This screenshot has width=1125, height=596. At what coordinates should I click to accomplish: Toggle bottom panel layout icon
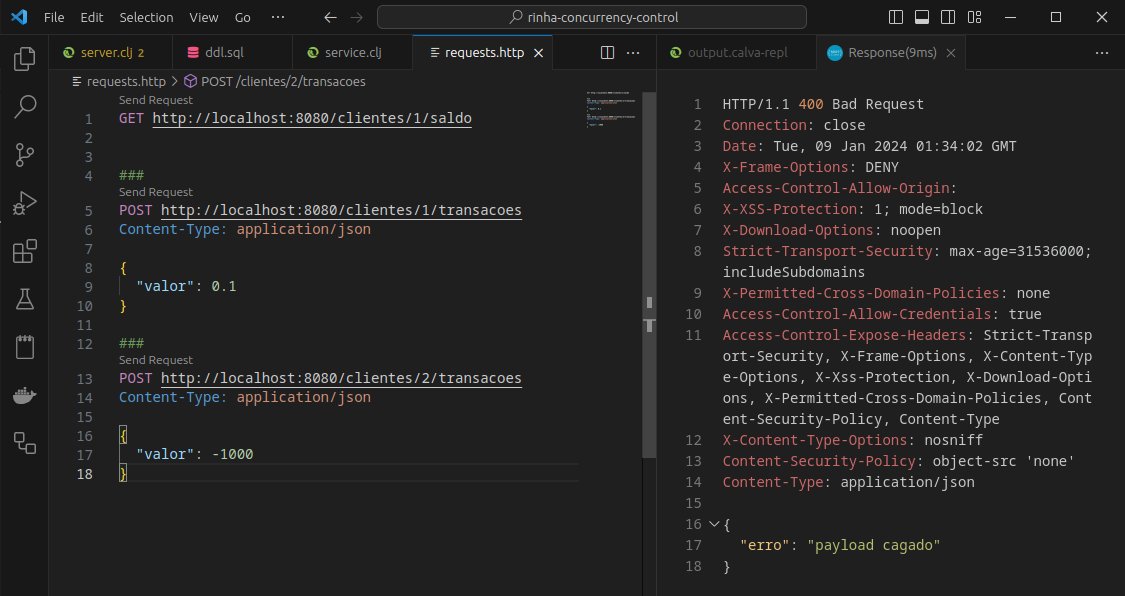click(x=922, y=17)
